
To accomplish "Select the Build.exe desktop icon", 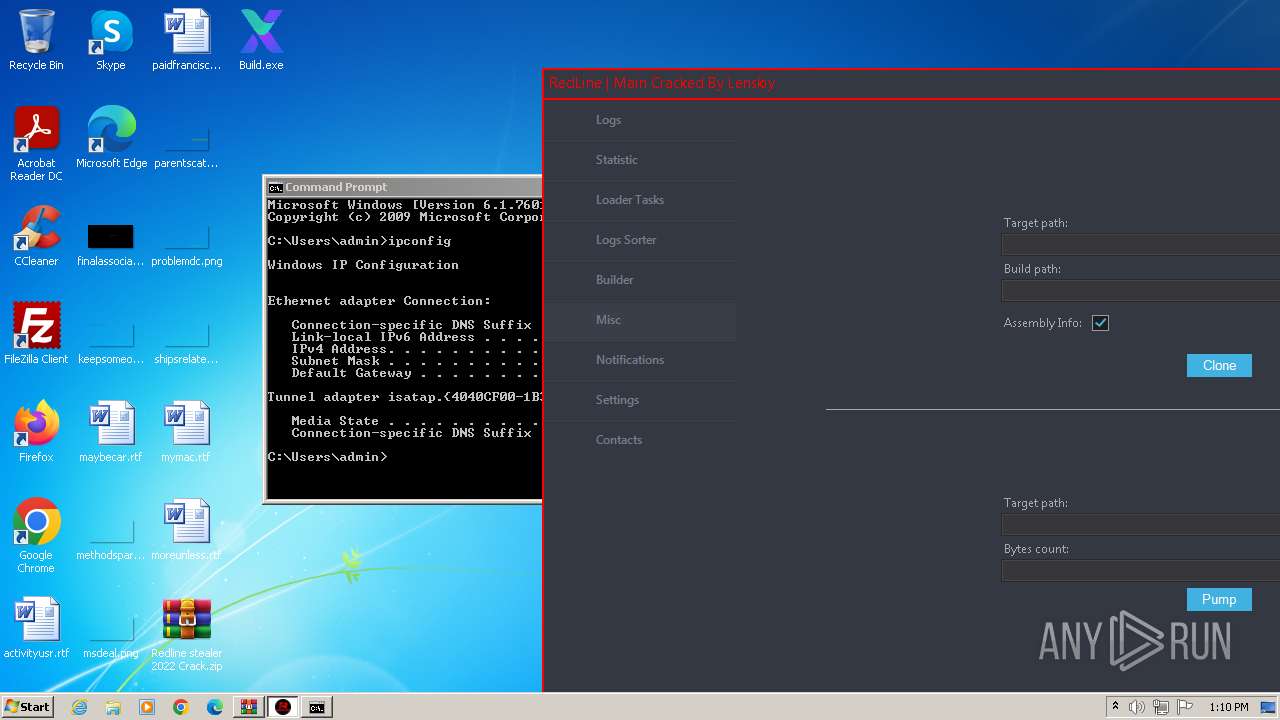I will pos(261,40).
